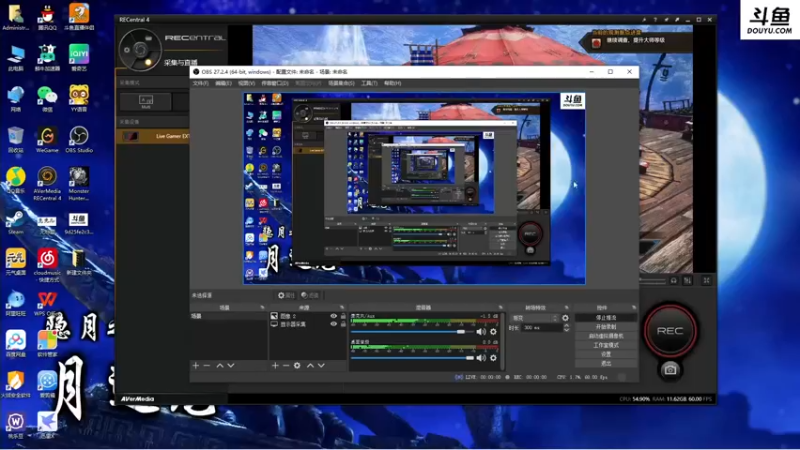
Task: Open OBS Studio desktop shortcut
Action: [79, 139]
